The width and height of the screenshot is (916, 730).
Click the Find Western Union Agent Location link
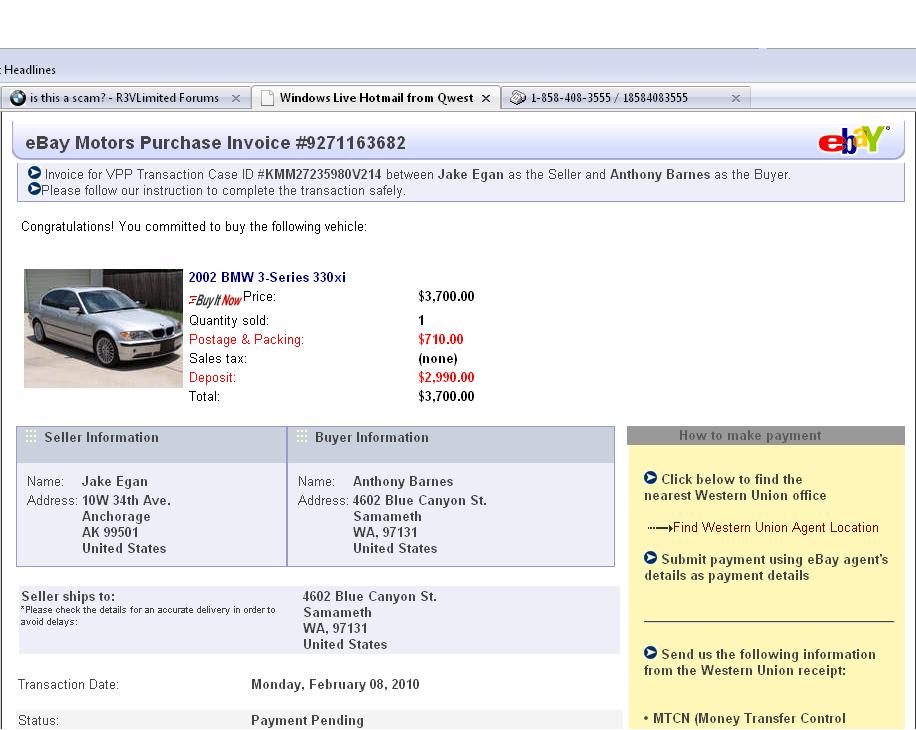(x=776, y=527)
